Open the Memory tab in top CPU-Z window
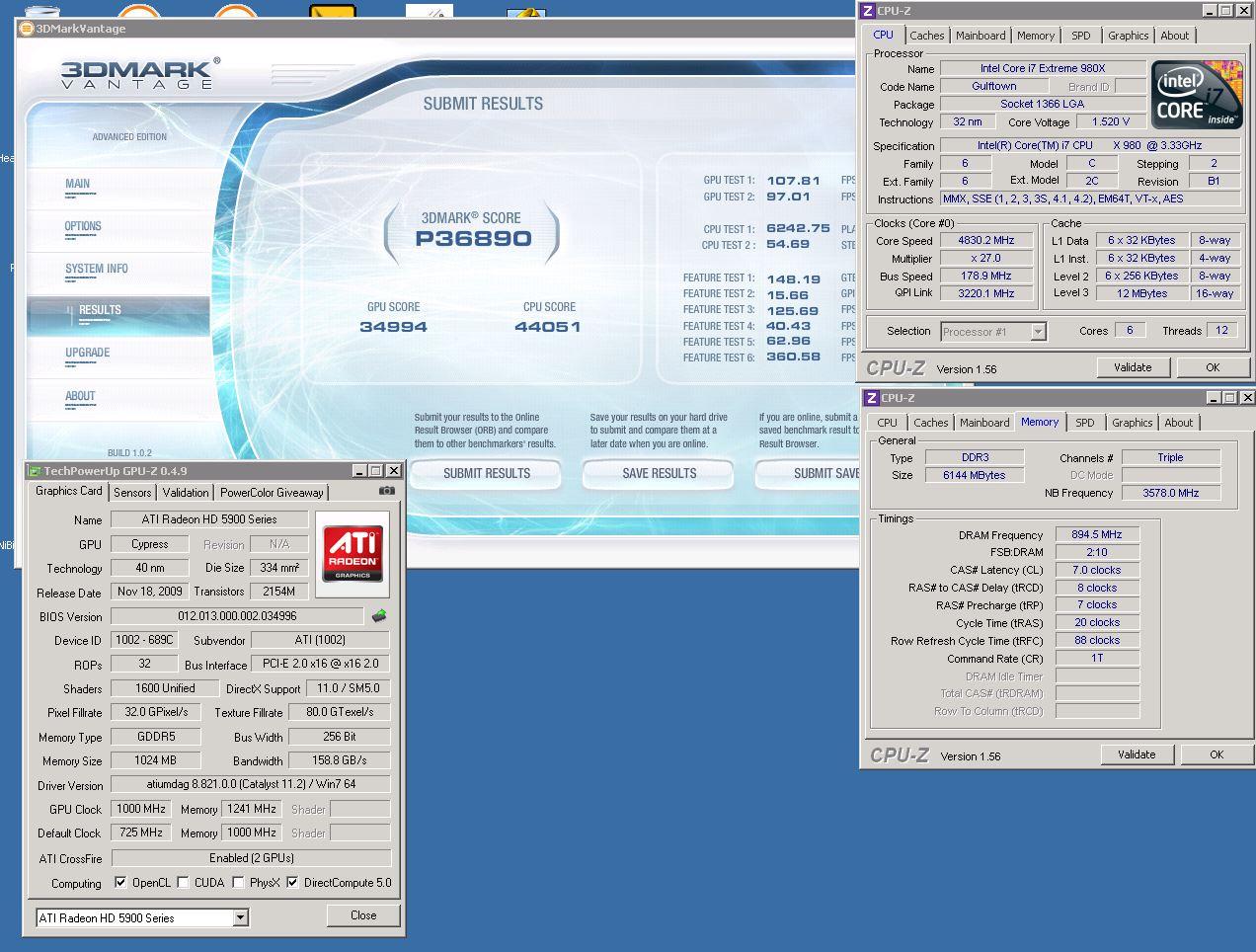The image size is (1256, 952). point(1036,36)
